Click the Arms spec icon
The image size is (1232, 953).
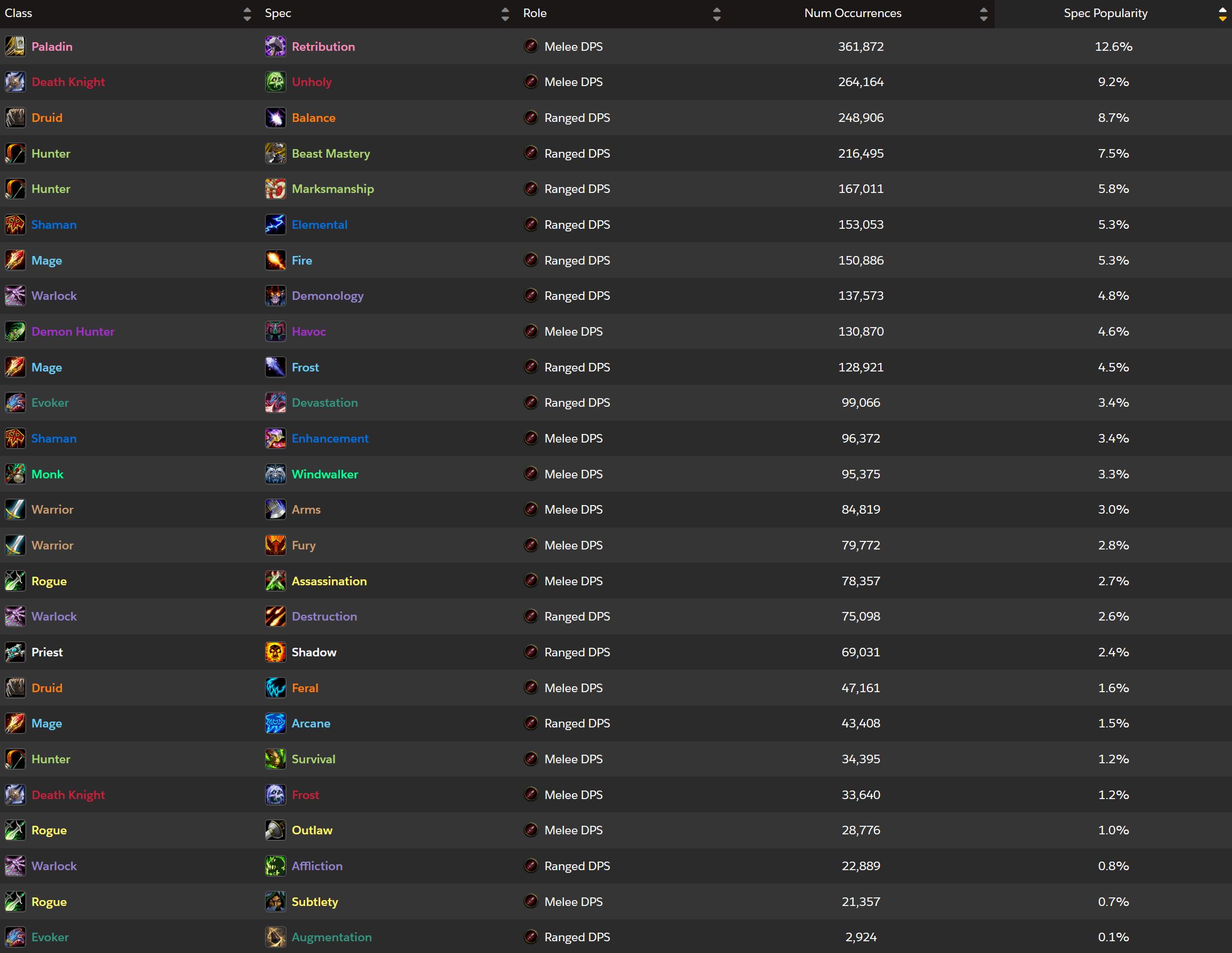pyautogui.click(x=275, y=509)
